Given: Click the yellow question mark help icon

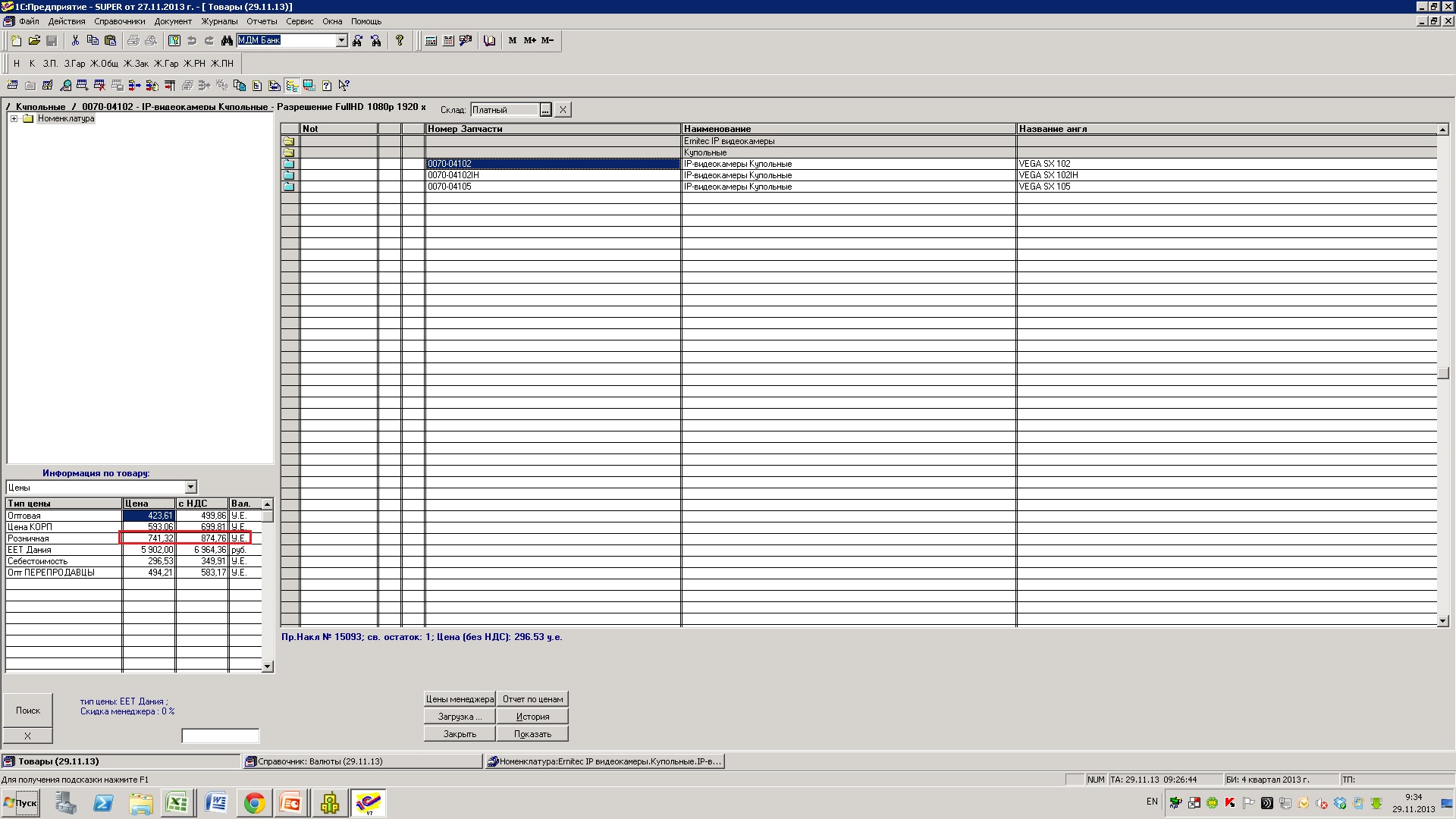Looking at the screenshot, I should (400, 41).
